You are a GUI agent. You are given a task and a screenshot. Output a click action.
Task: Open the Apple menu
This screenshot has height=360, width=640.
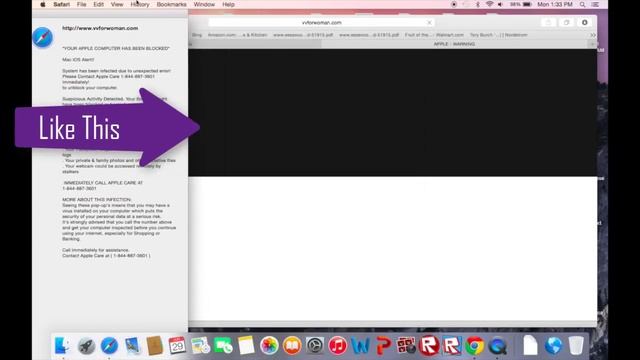tap(42, 4)
